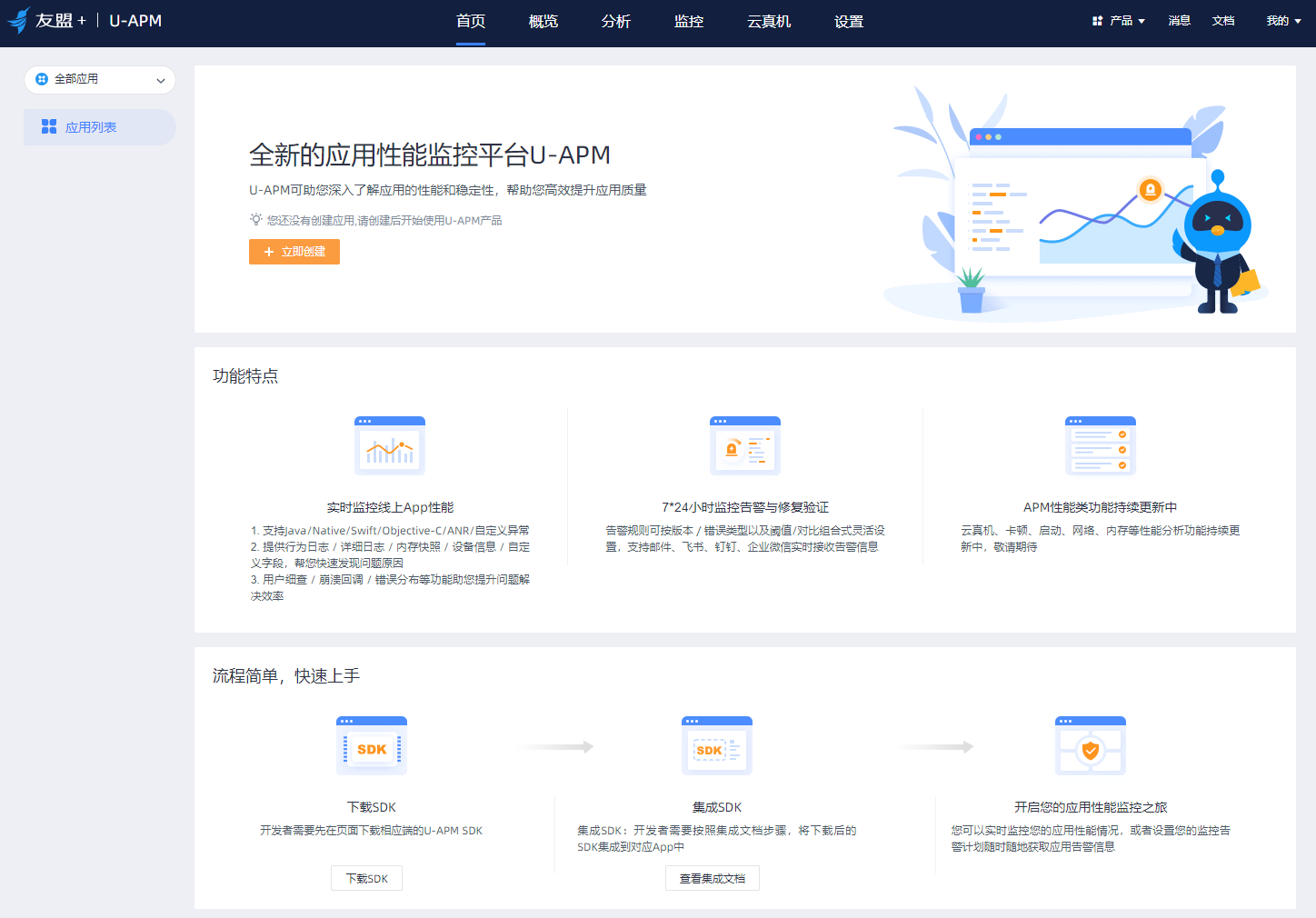Open the 产品 grid icon in top bar
This screenshot has height=918, width=1316.
1095,19
